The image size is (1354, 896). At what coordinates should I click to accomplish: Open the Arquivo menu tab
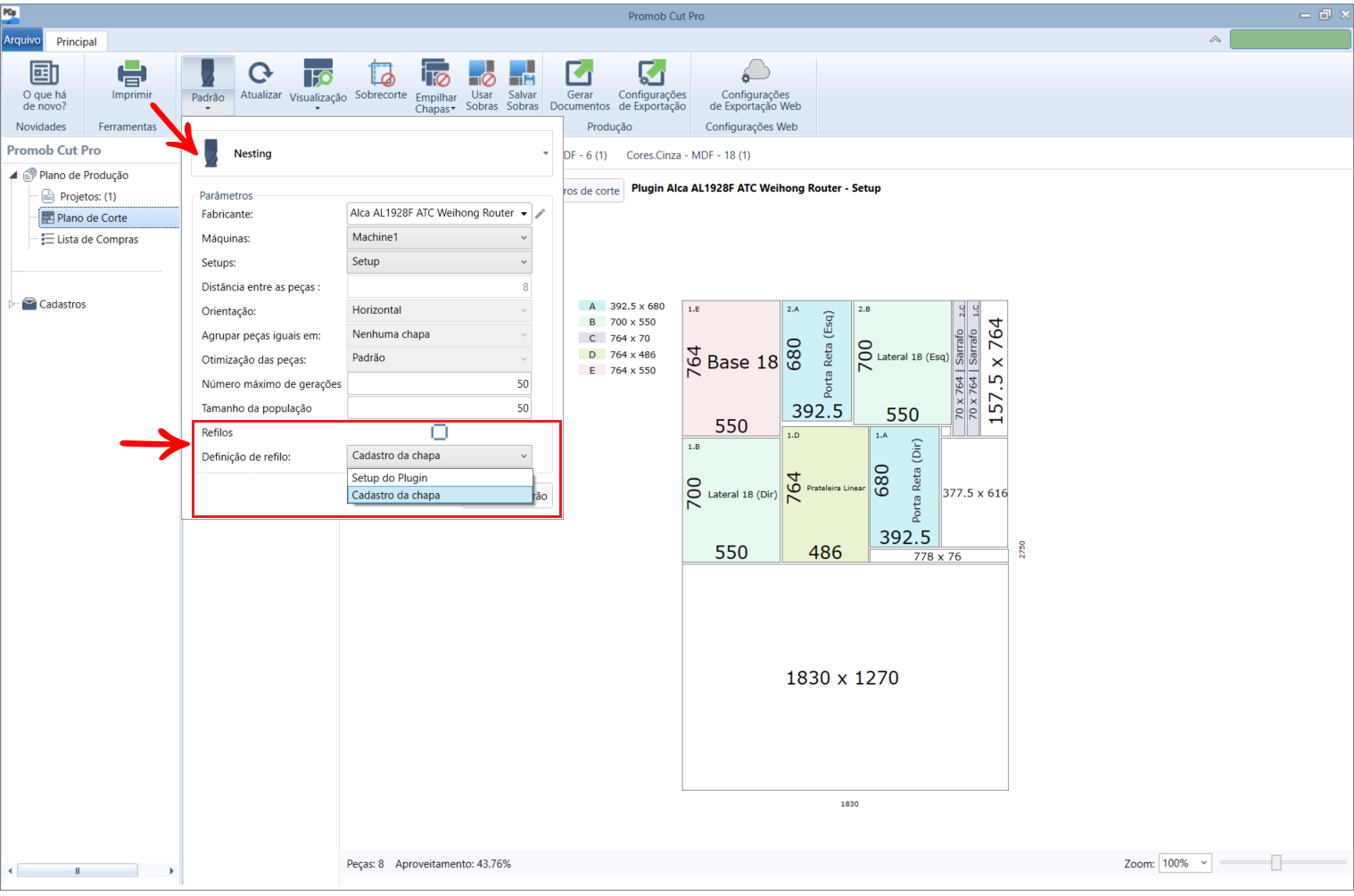pos(21,40)
